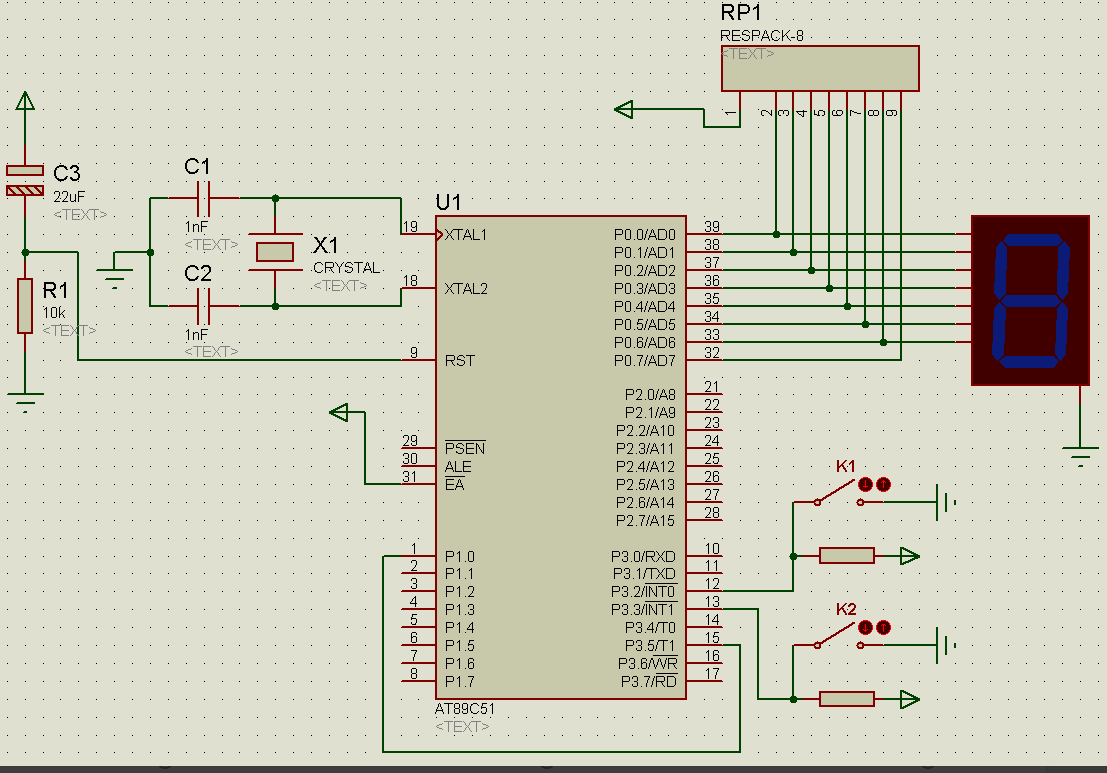Viewport: 1107px width, 773px height.
Task: Click the 1nF value under C1
Action: (196, 227)
